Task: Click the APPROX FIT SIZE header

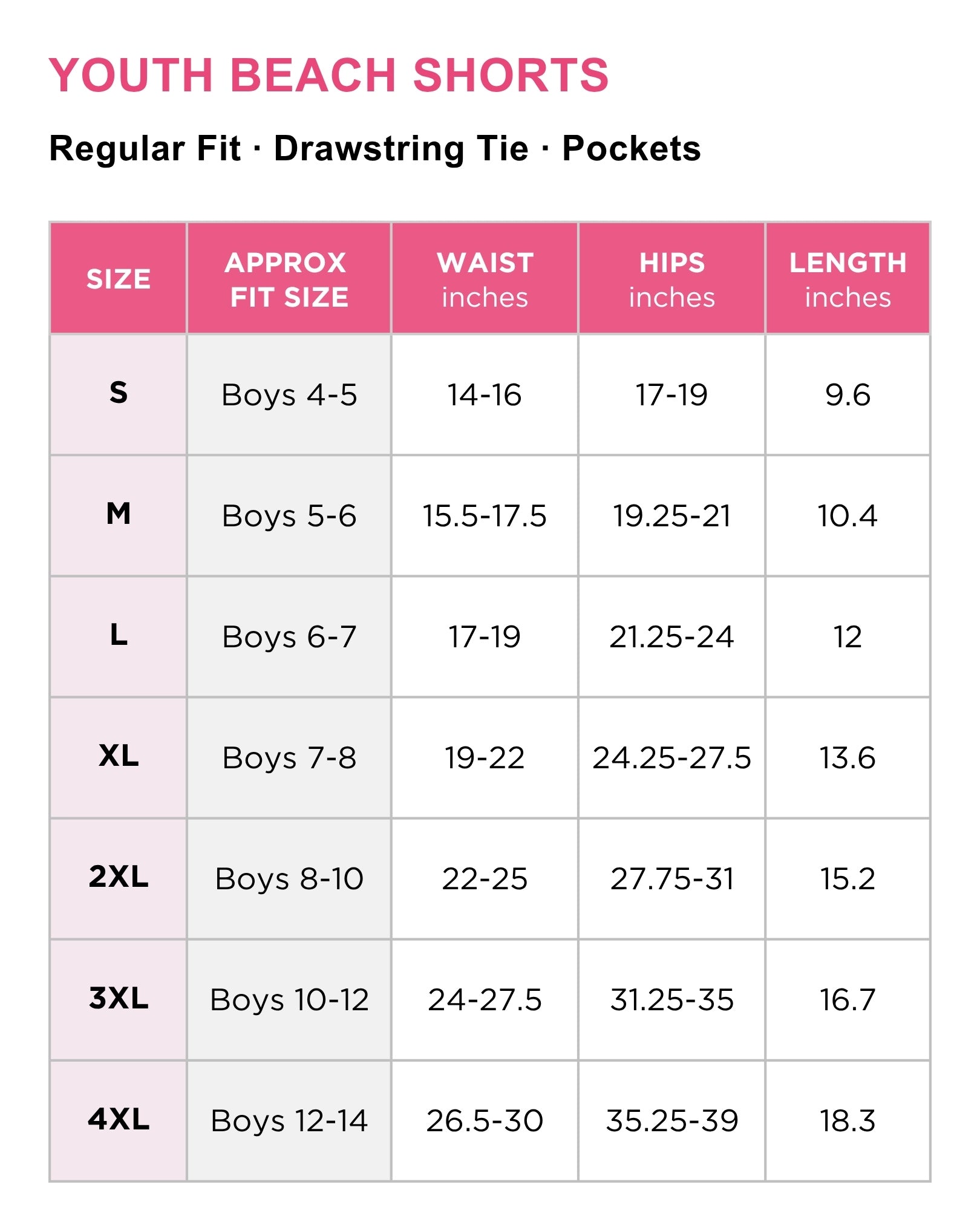Action: tap(289, 279)
